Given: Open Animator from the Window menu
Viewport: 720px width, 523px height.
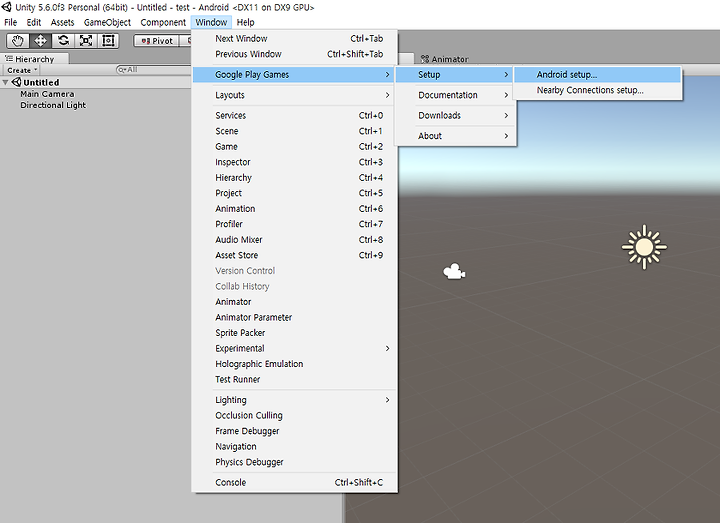Looking at the screenshot, I should pyautogui.click(x=294, y=302).
